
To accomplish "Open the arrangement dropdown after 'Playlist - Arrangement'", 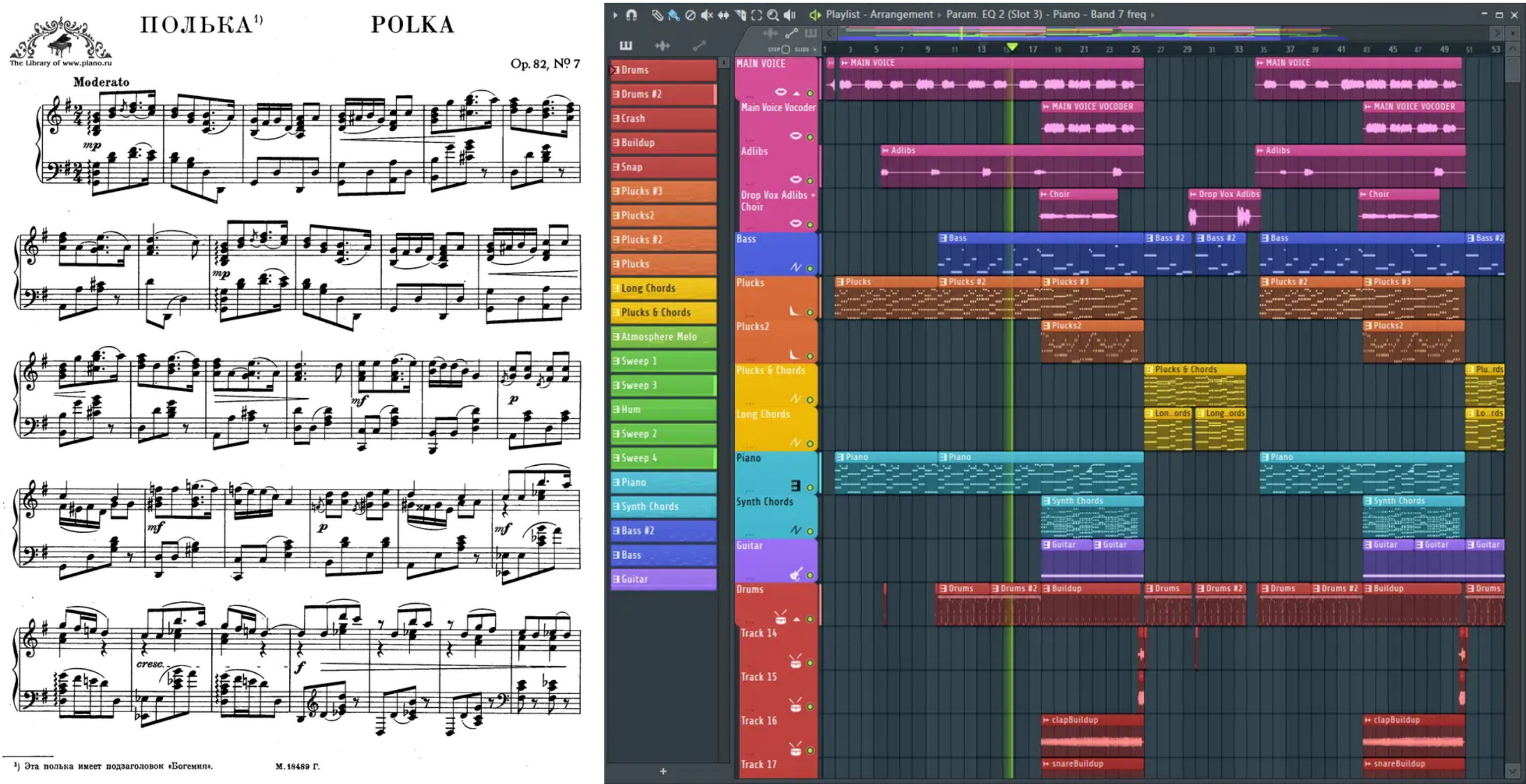I will tap(939, 15).
